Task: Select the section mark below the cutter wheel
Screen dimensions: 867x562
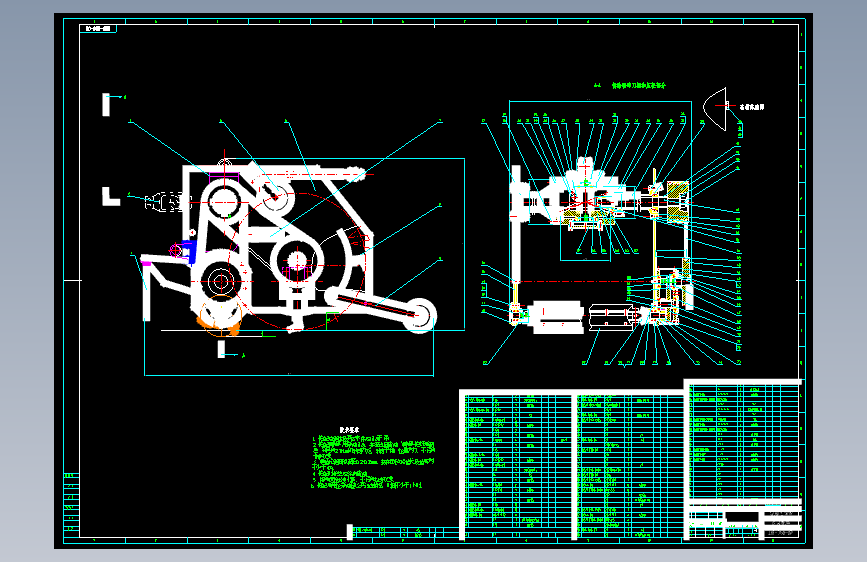Action: click(221, 350)
